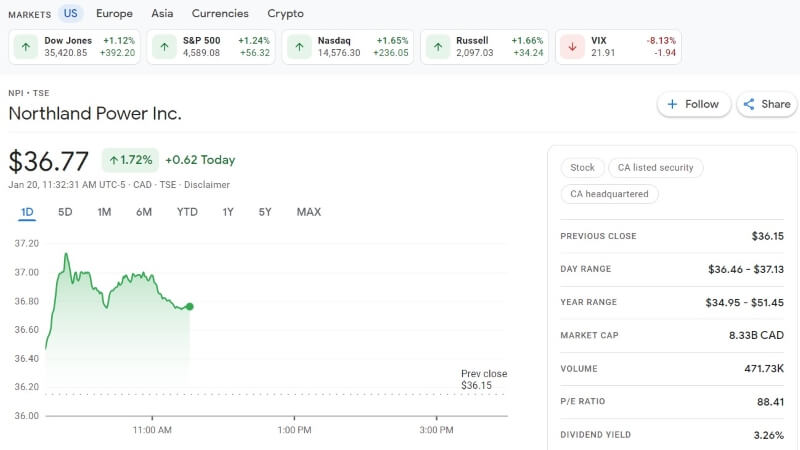Viewport: 800px width, 450px height.
Task: Click the CA headquartered chip
Action: coord(609,194)
